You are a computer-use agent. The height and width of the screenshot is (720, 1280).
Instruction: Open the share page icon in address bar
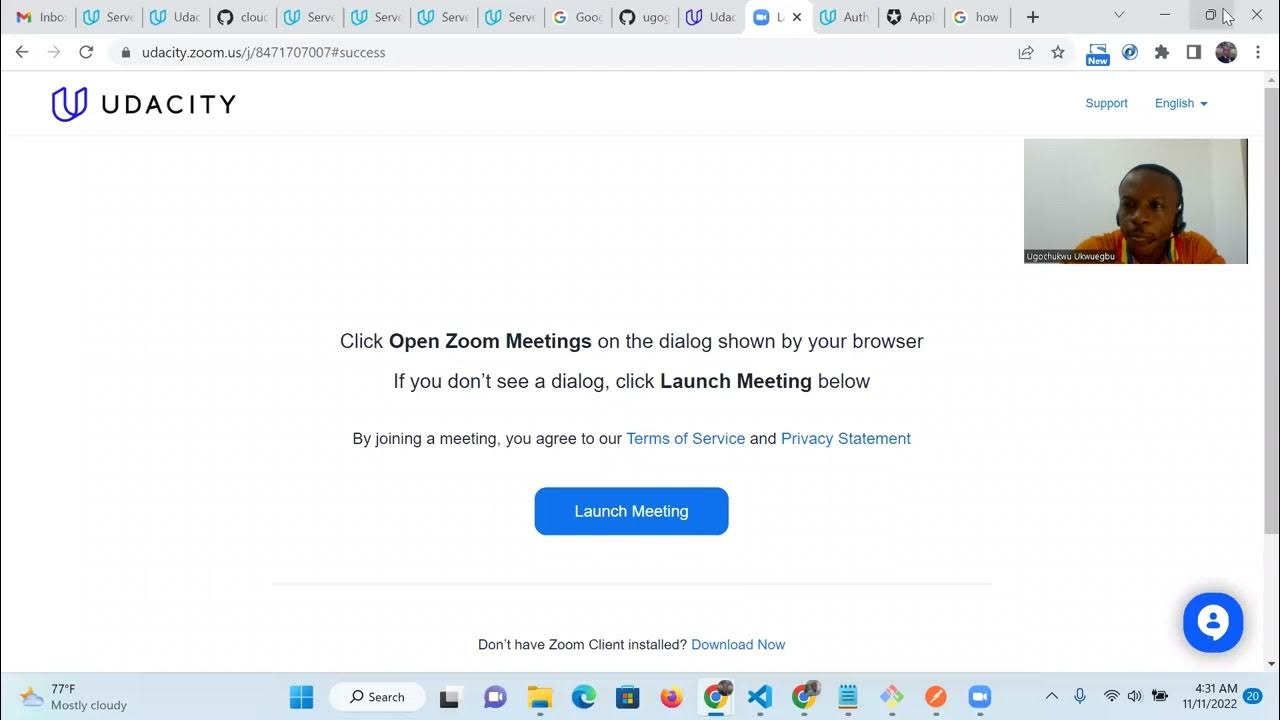pyautogui.click(x=1026, y=52)
